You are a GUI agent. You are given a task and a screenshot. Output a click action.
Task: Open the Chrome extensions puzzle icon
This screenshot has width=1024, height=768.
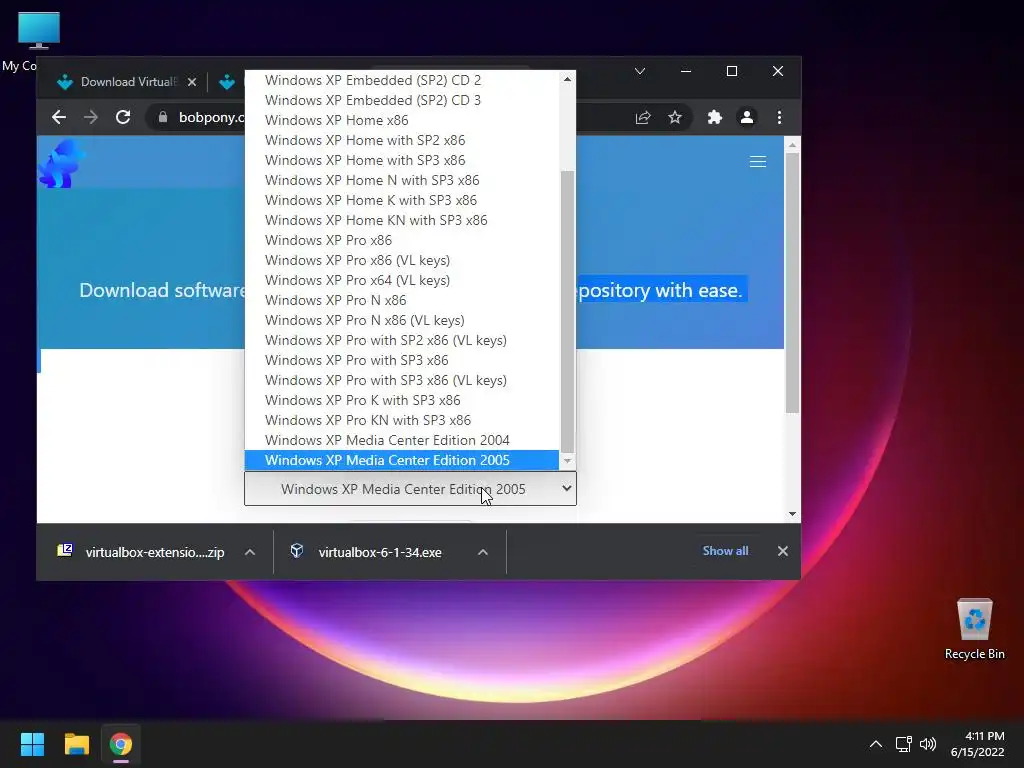pyautogui.click(x=714, y=118)
